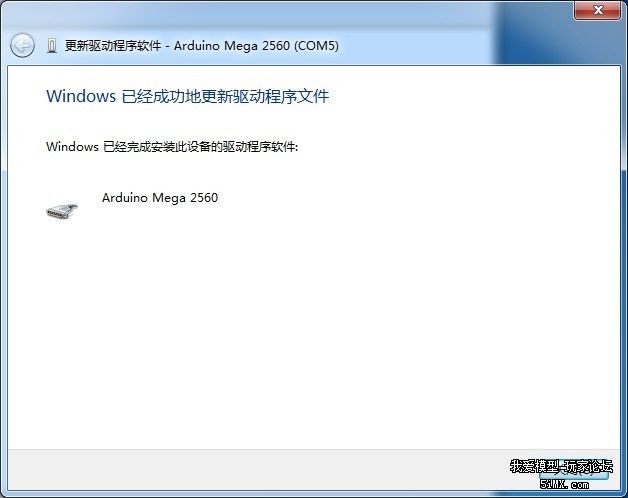
Task: Click the line Windows 已经完成安装此设备的驱动程序软件
Action: [172, 147]
